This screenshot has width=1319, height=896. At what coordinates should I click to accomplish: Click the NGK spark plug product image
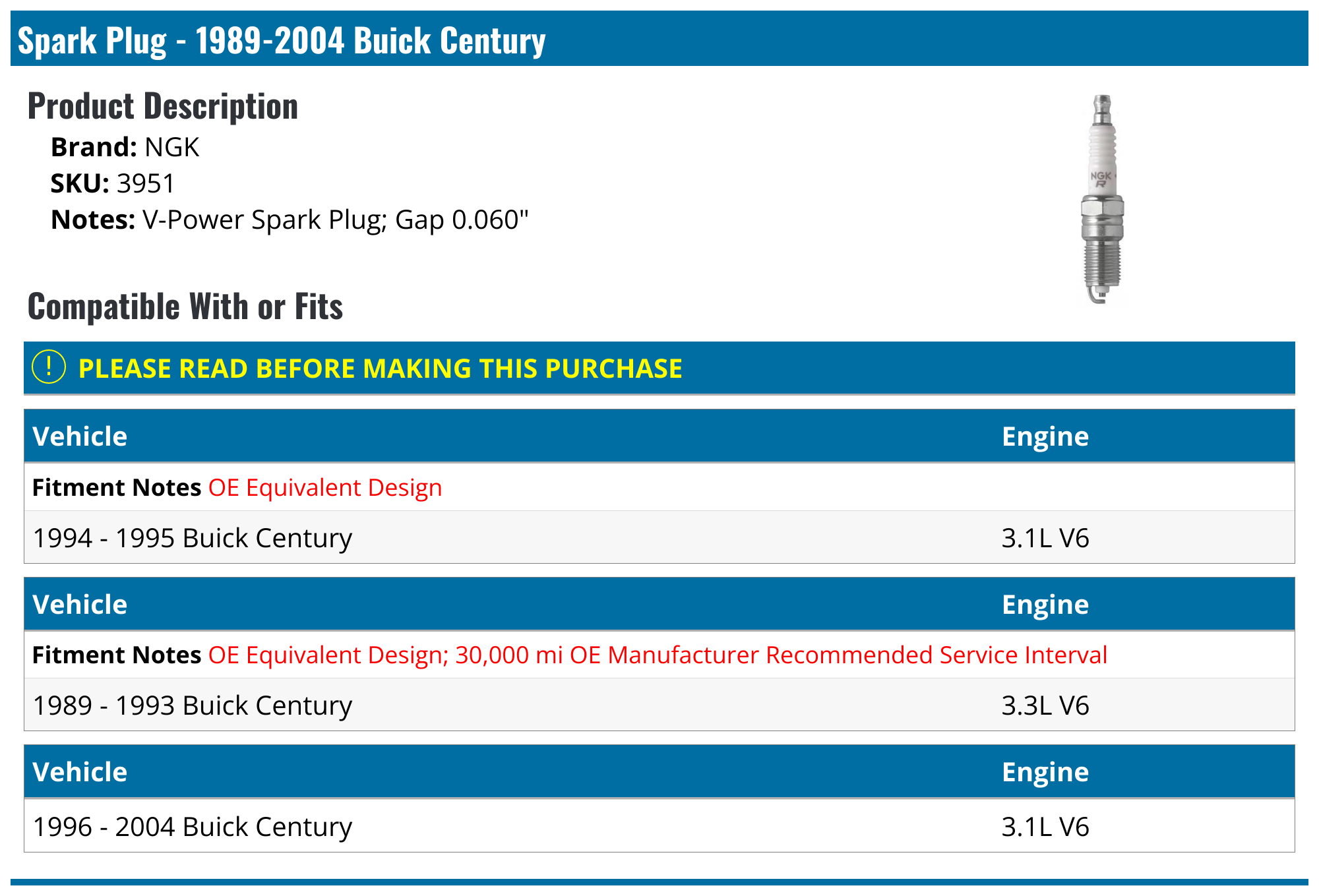(1102, 198)
